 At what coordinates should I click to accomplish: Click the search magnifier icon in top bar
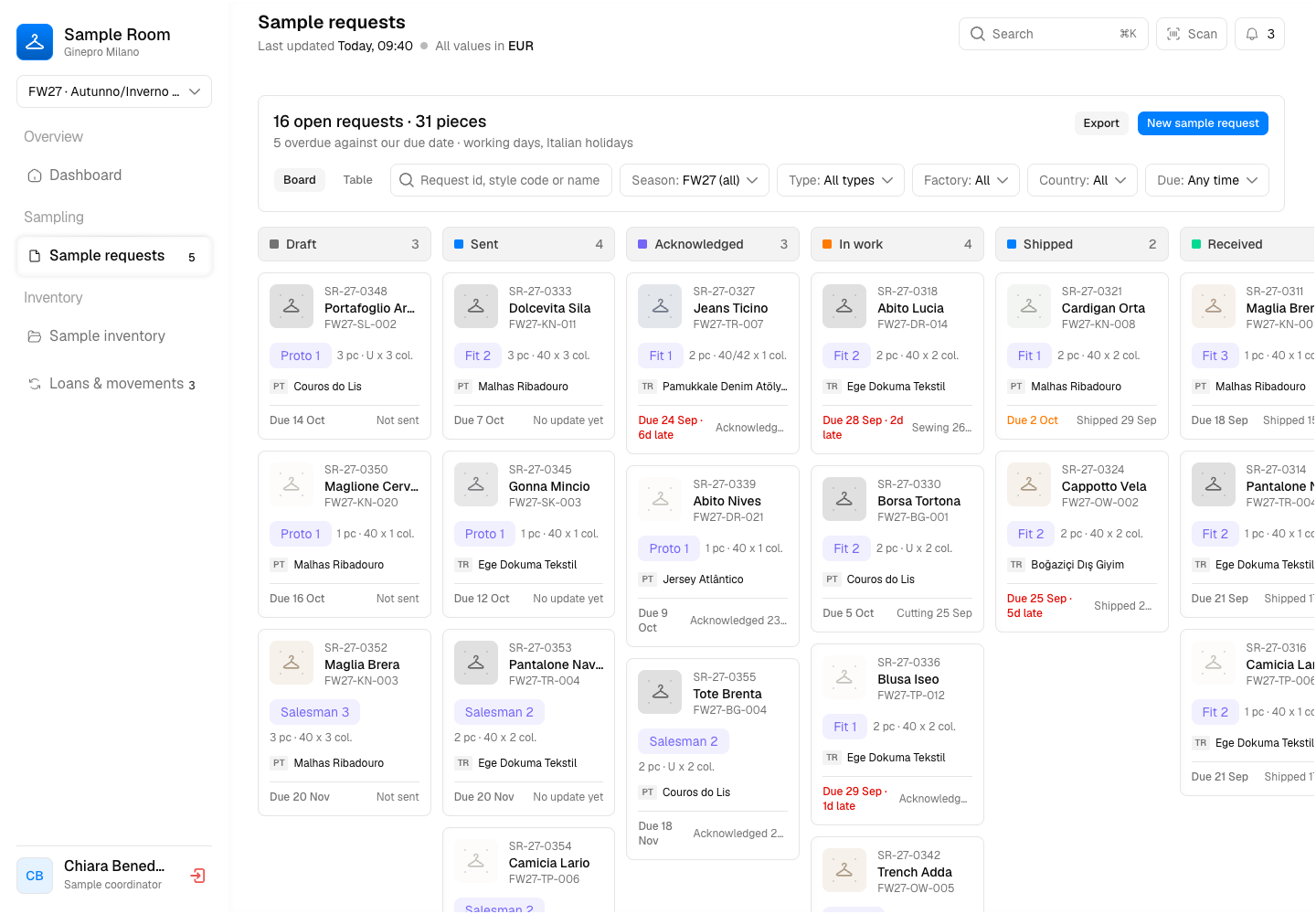[x=978, y=34]
